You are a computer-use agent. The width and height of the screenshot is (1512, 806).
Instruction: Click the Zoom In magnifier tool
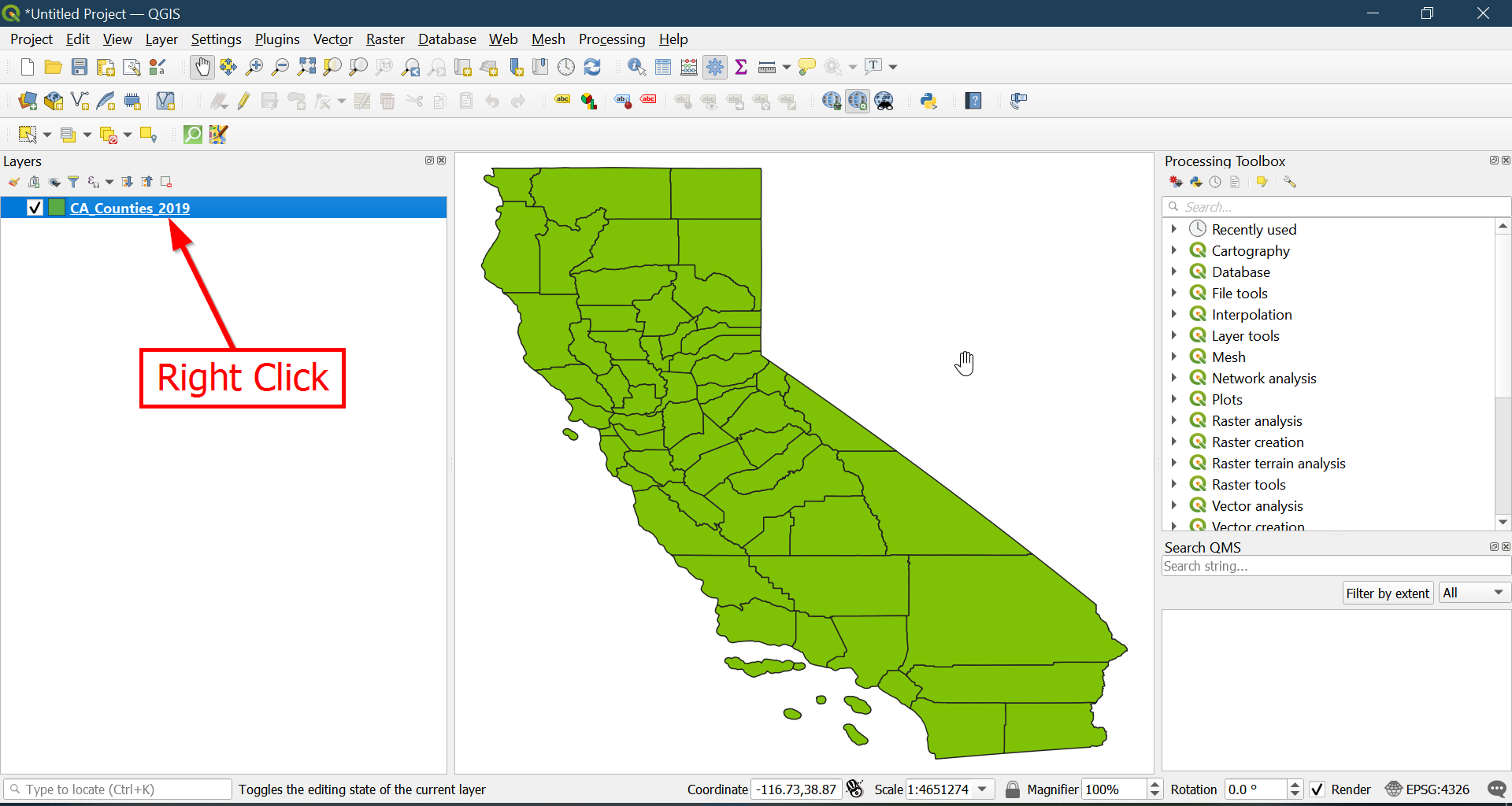(254, 68)
